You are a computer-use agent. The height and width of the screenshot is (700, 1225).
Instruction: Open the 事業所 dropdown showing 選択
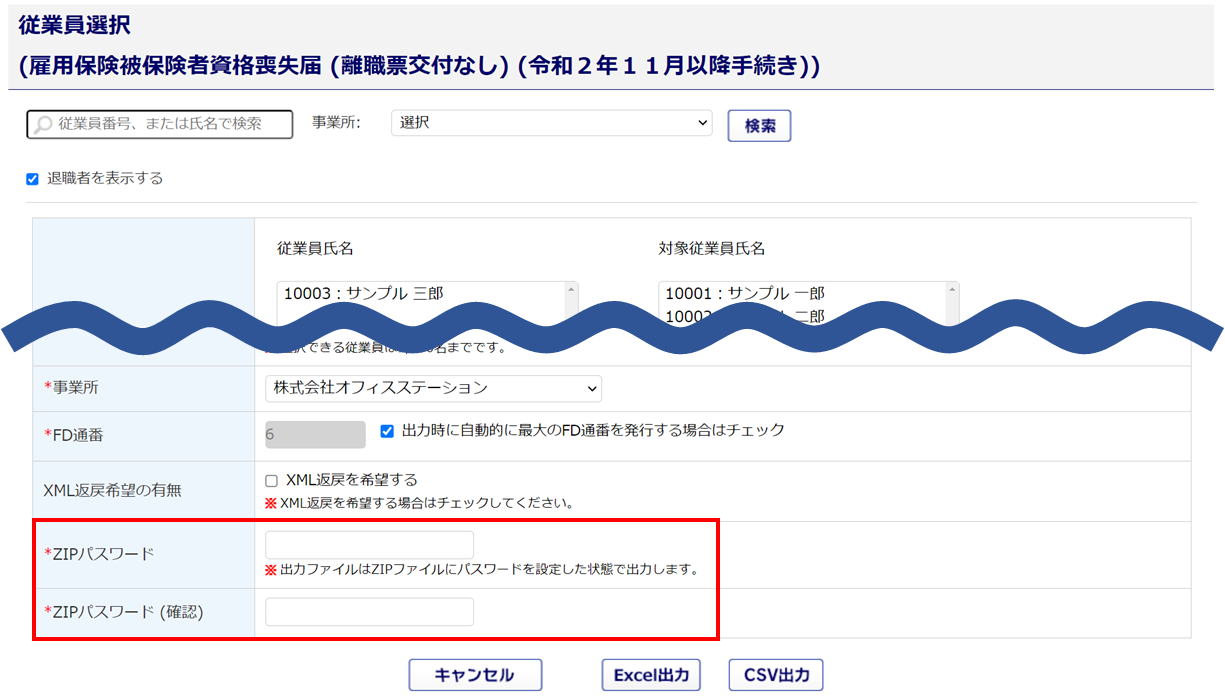pyautogui.click(x=552, y=123)
